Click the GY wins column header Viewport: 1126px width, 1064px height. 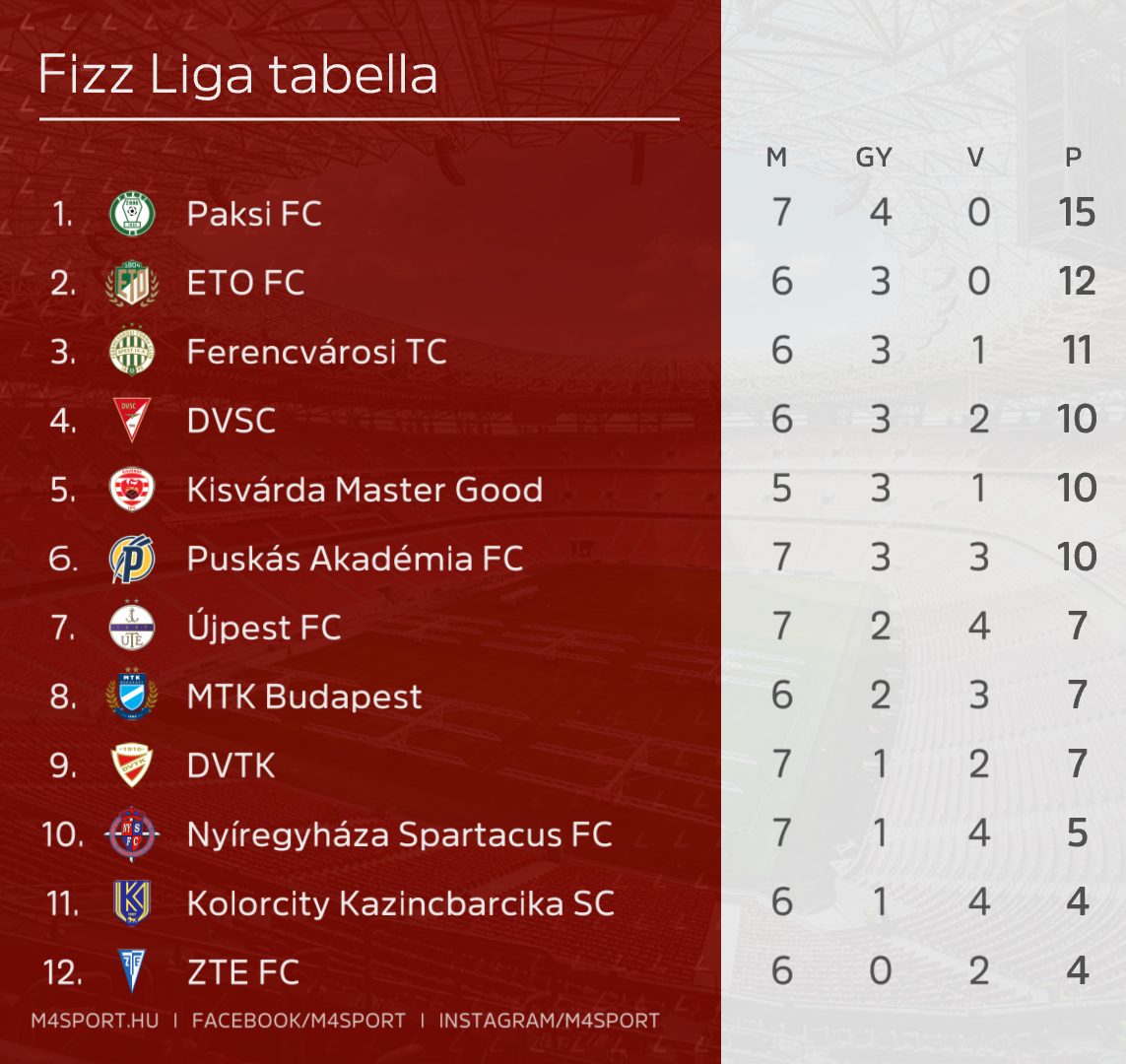[874, 158]
